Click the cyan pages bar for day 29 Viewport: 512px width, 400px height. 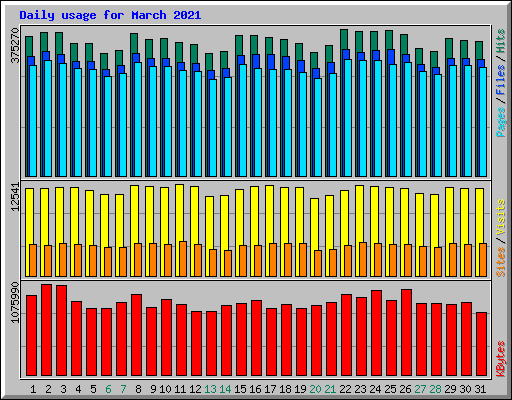click(453, 121)
